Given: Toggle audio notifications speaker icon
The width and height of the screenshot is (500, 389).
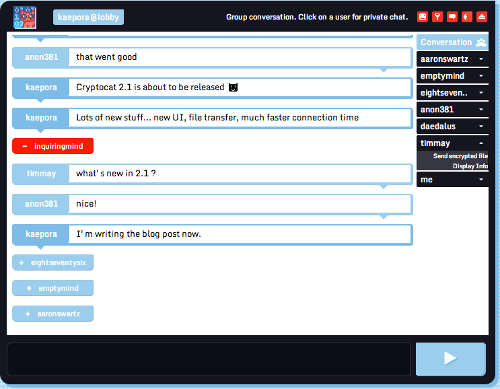Looking at the screenshot, I should pyautogui.click(x=467, y=17).
